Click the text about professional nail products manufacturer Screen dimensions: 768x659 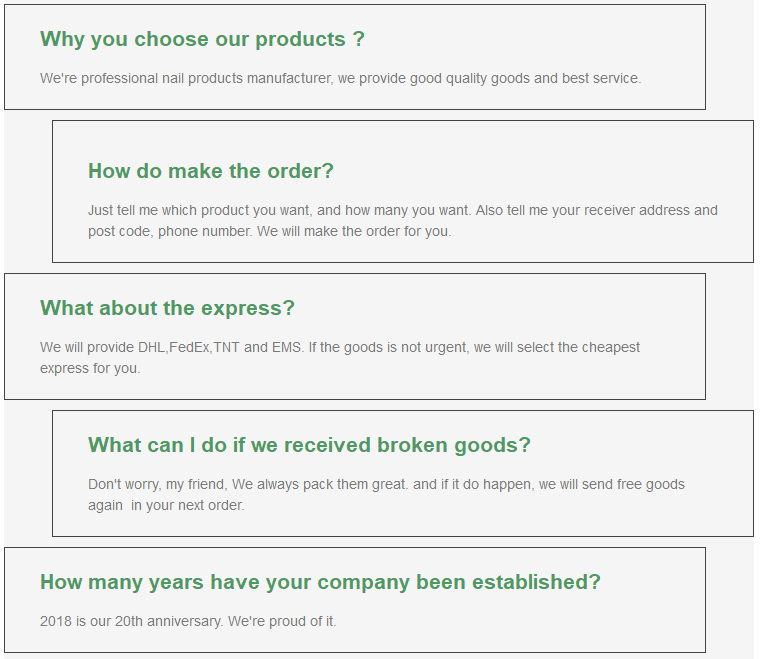tap(340, 78)
